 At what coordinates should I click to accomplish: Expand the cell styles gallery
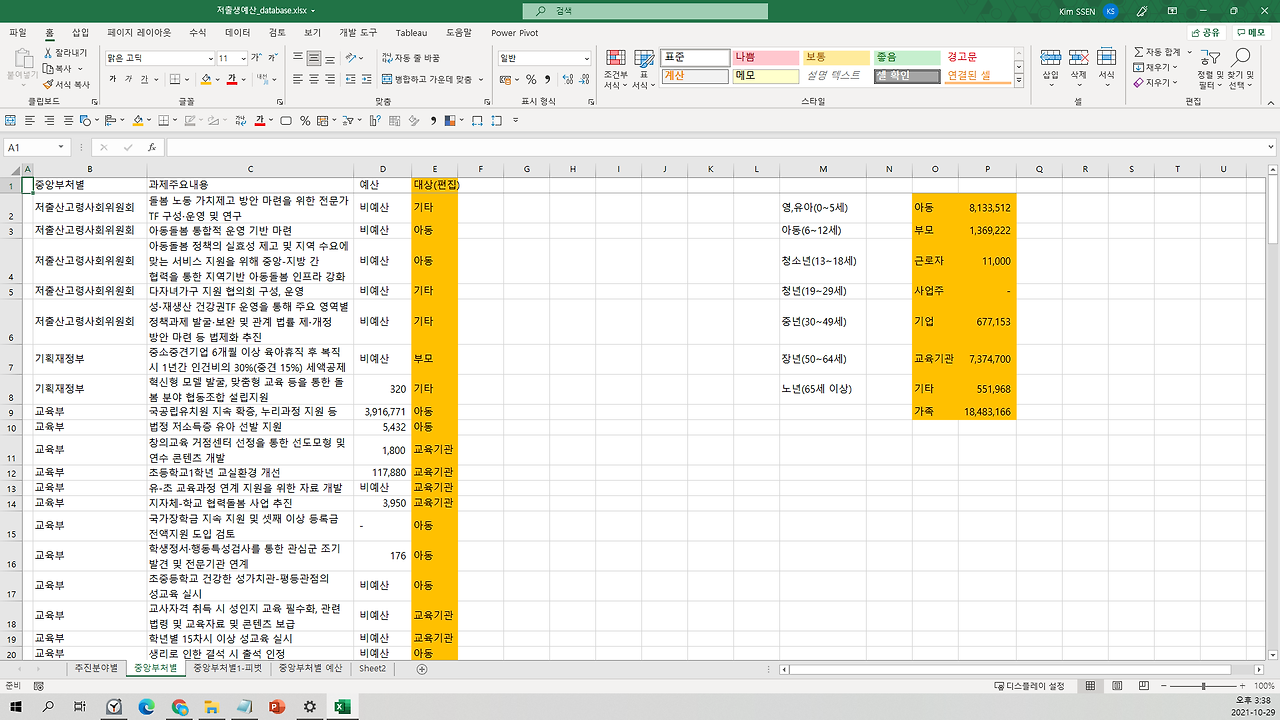1019,80
